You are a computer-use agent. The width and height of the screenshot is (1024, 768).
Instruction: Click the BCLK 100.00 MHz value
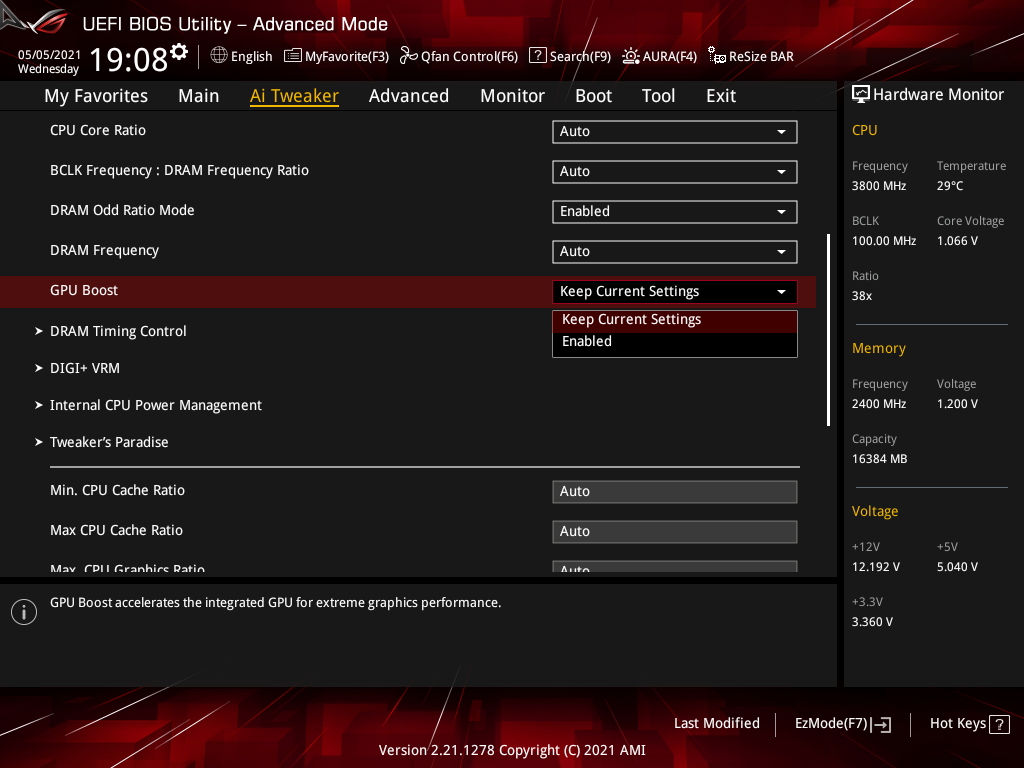tap(884, 241)
